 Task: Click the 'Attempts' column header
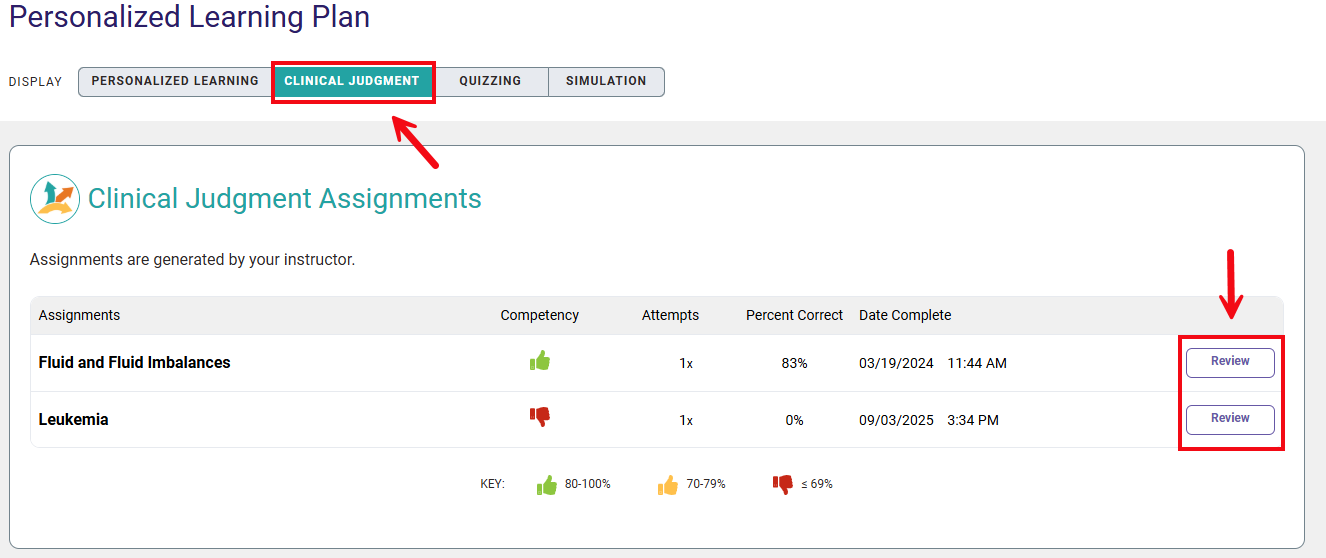pyautogui.click(x=670, y=315)
